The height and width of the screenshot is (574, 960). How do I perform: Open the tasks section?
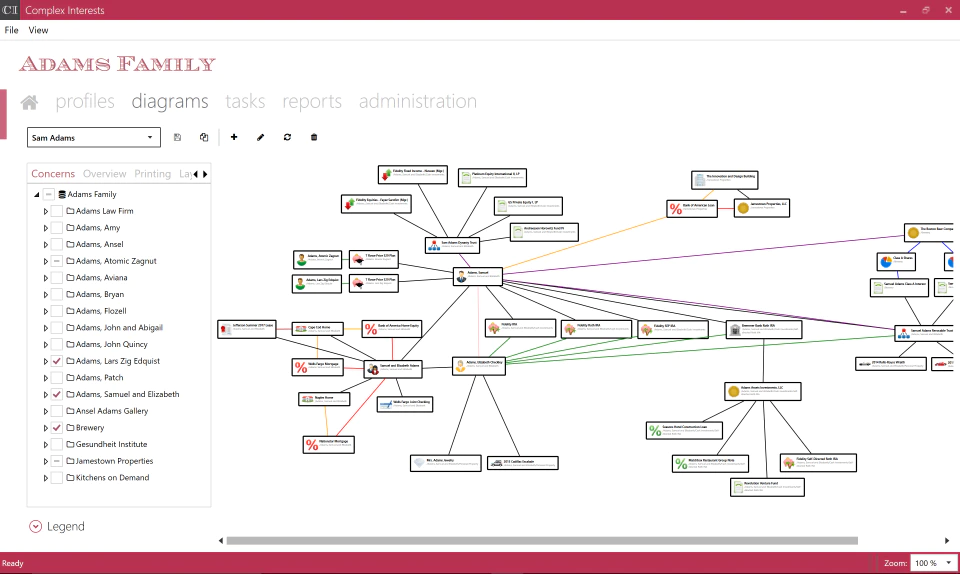click(245, 101)
